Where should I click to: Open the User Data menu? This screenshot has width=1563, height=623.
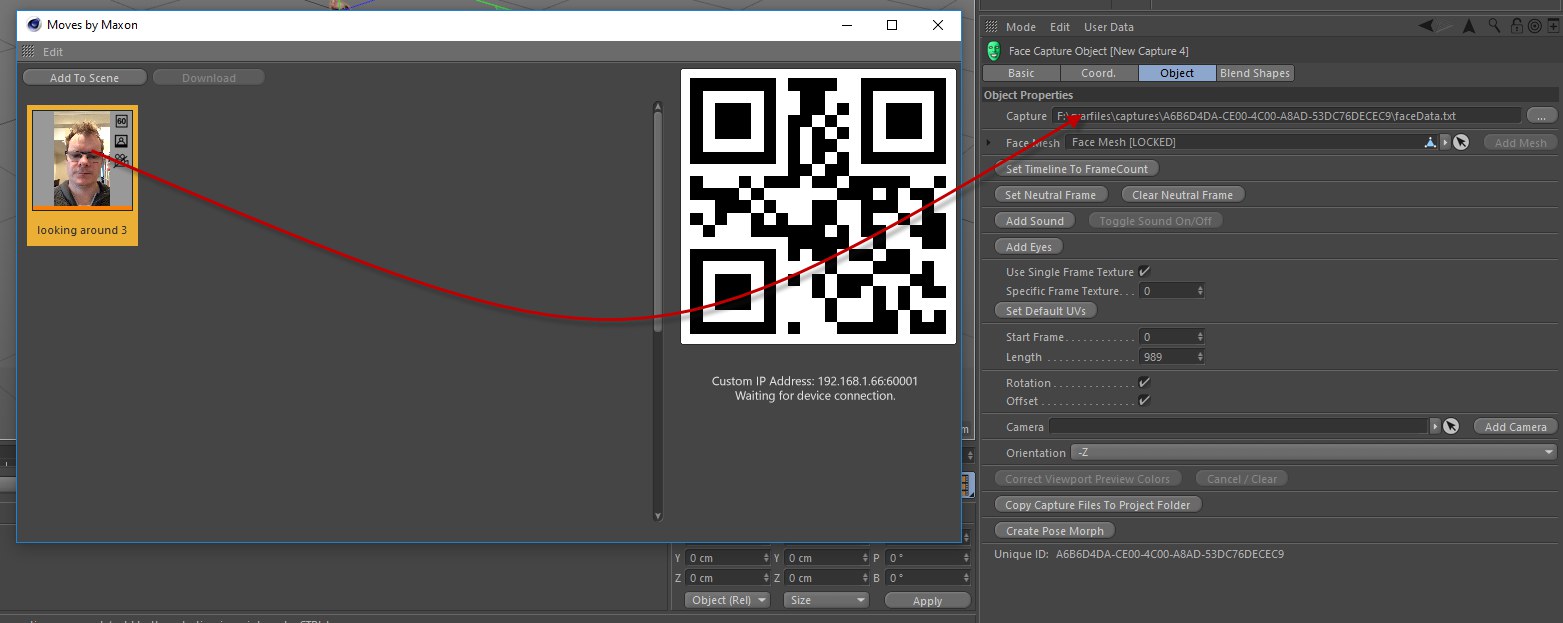[x=1109, y=27]
